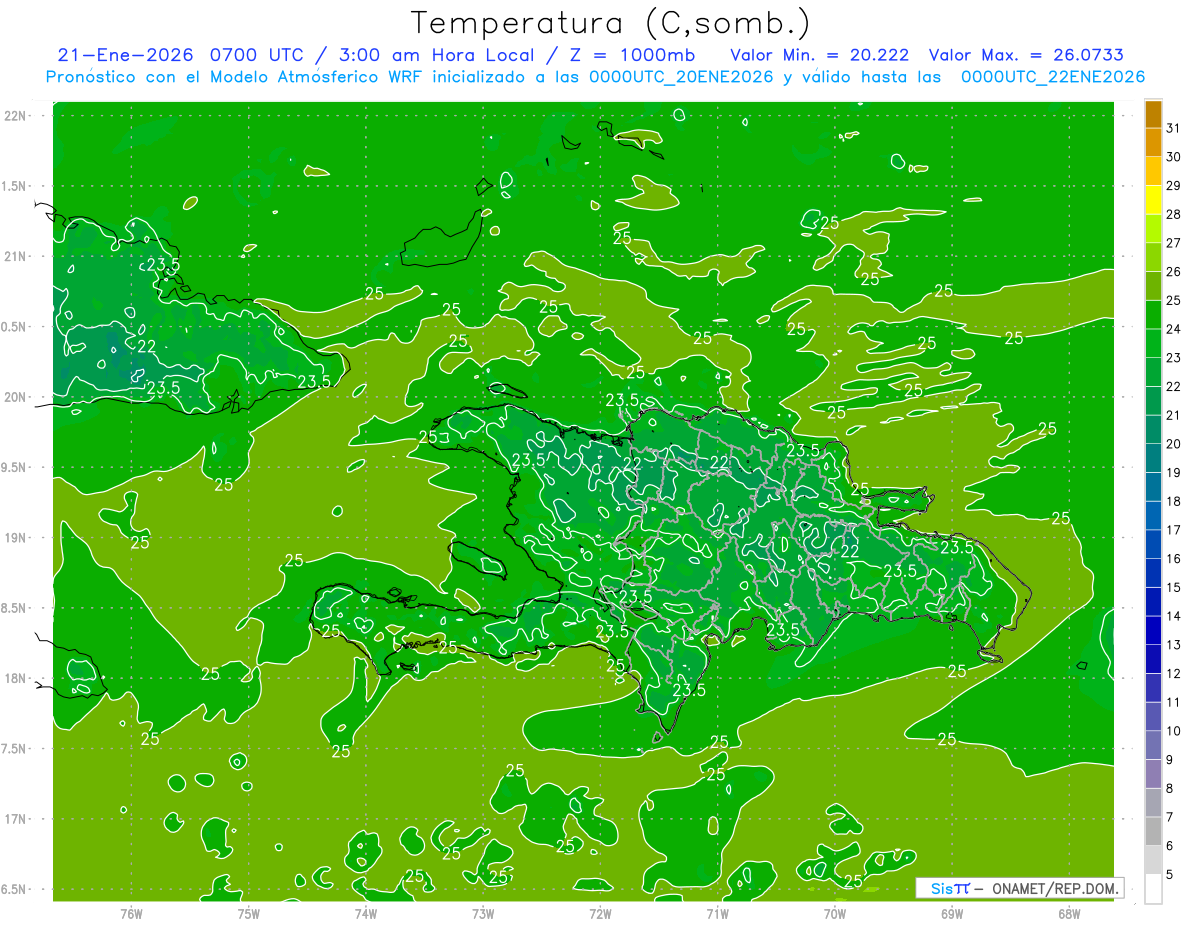The height and width of the screenshot is (927, 1200).
Task: Click the "5" value on the color legend
Action: tap(1169, 874)
